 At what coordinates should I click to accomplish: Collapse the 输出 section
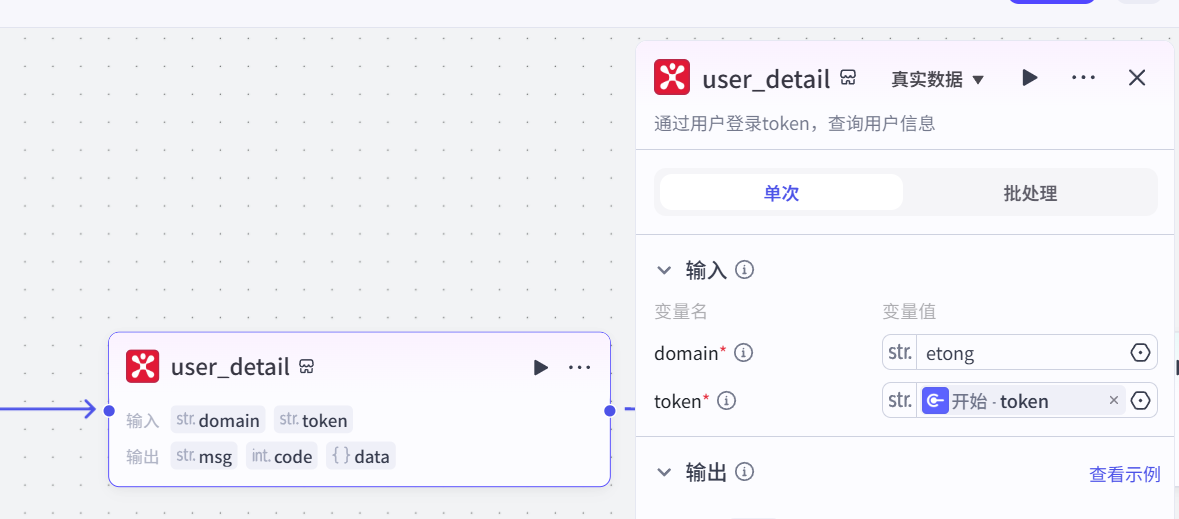pyautogui.click(x=663, y=472)
